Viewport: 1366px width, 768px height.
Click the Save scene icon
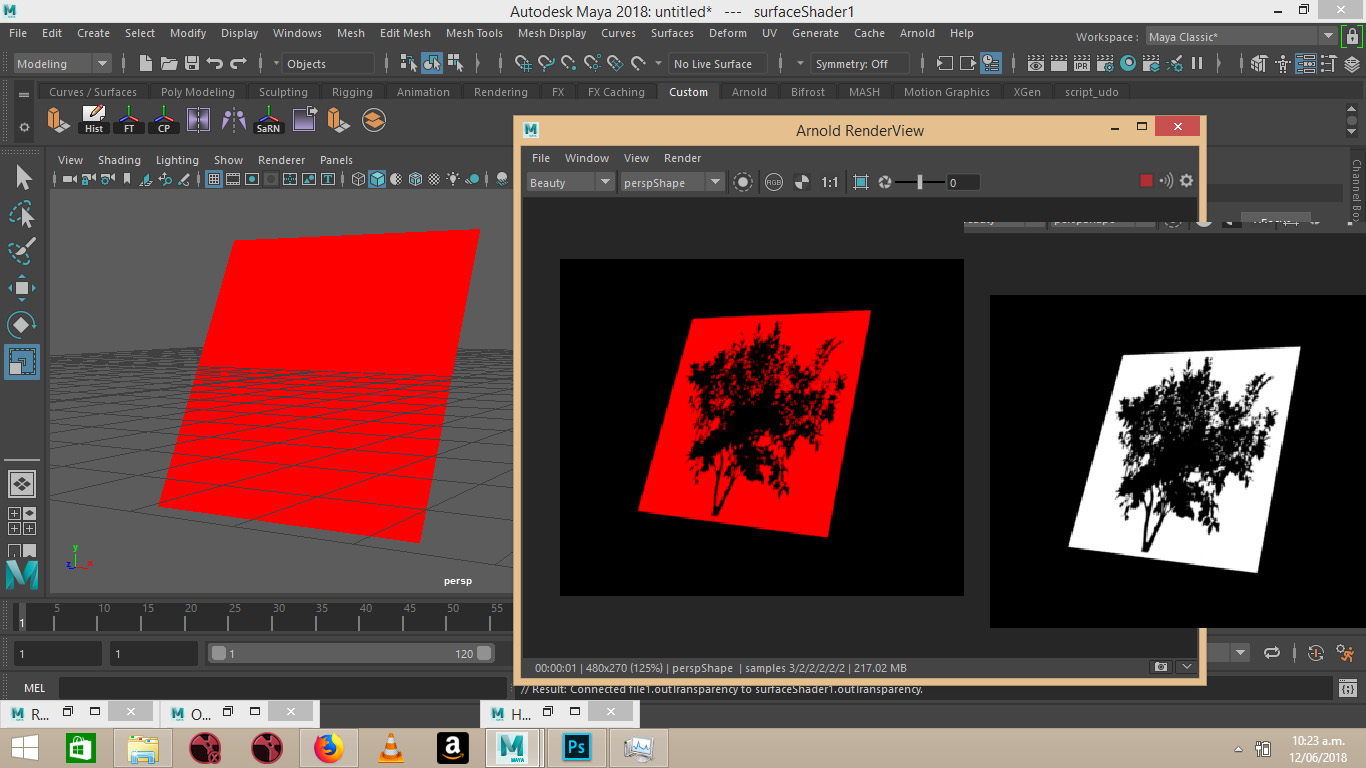(192, 63)
